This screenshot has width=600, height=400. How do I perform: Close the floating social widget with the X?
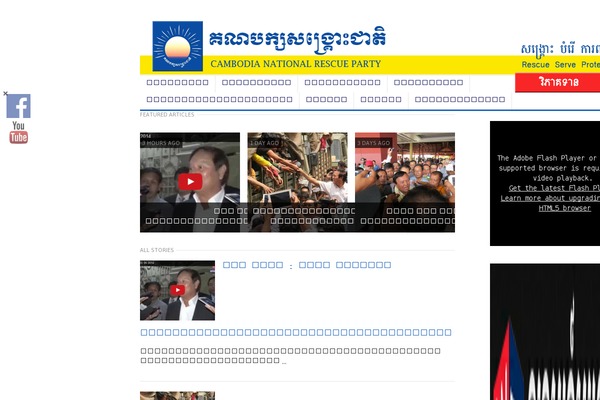(5, 93)
